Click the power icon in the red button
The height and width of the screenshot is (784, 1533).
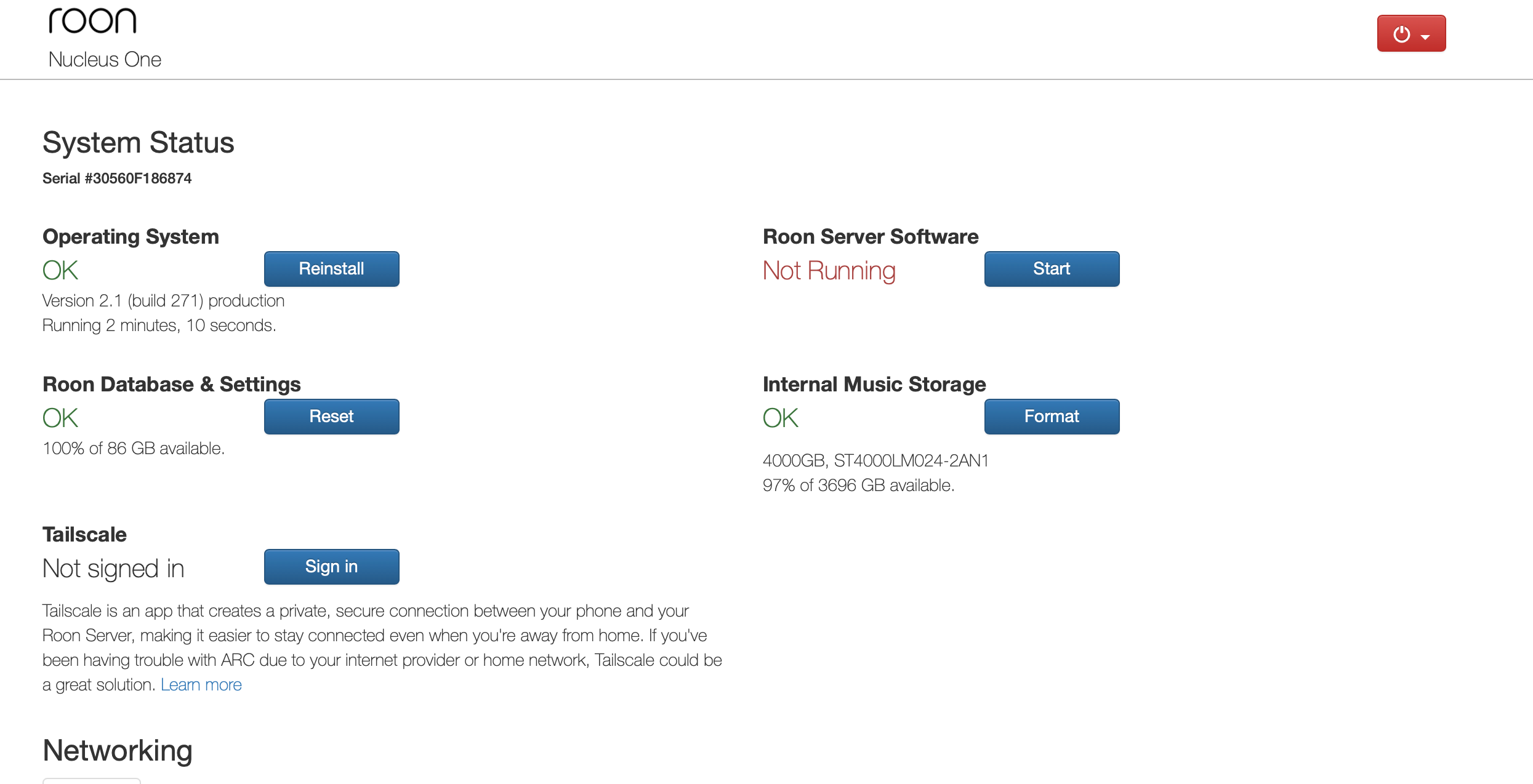click(x=1402, y=34)
